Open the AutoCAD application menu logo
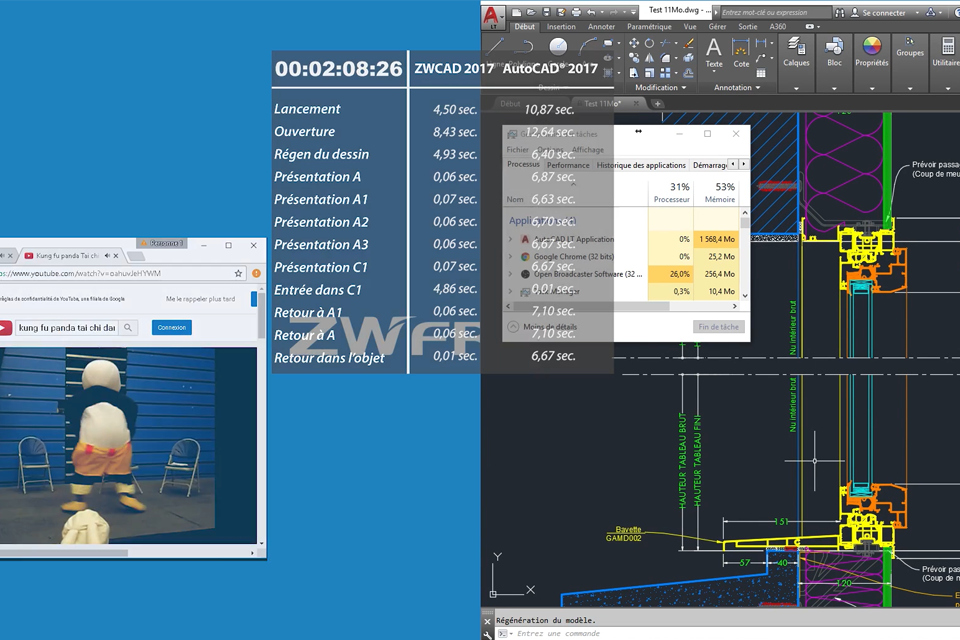960x640 pixels. click(493, 17)
